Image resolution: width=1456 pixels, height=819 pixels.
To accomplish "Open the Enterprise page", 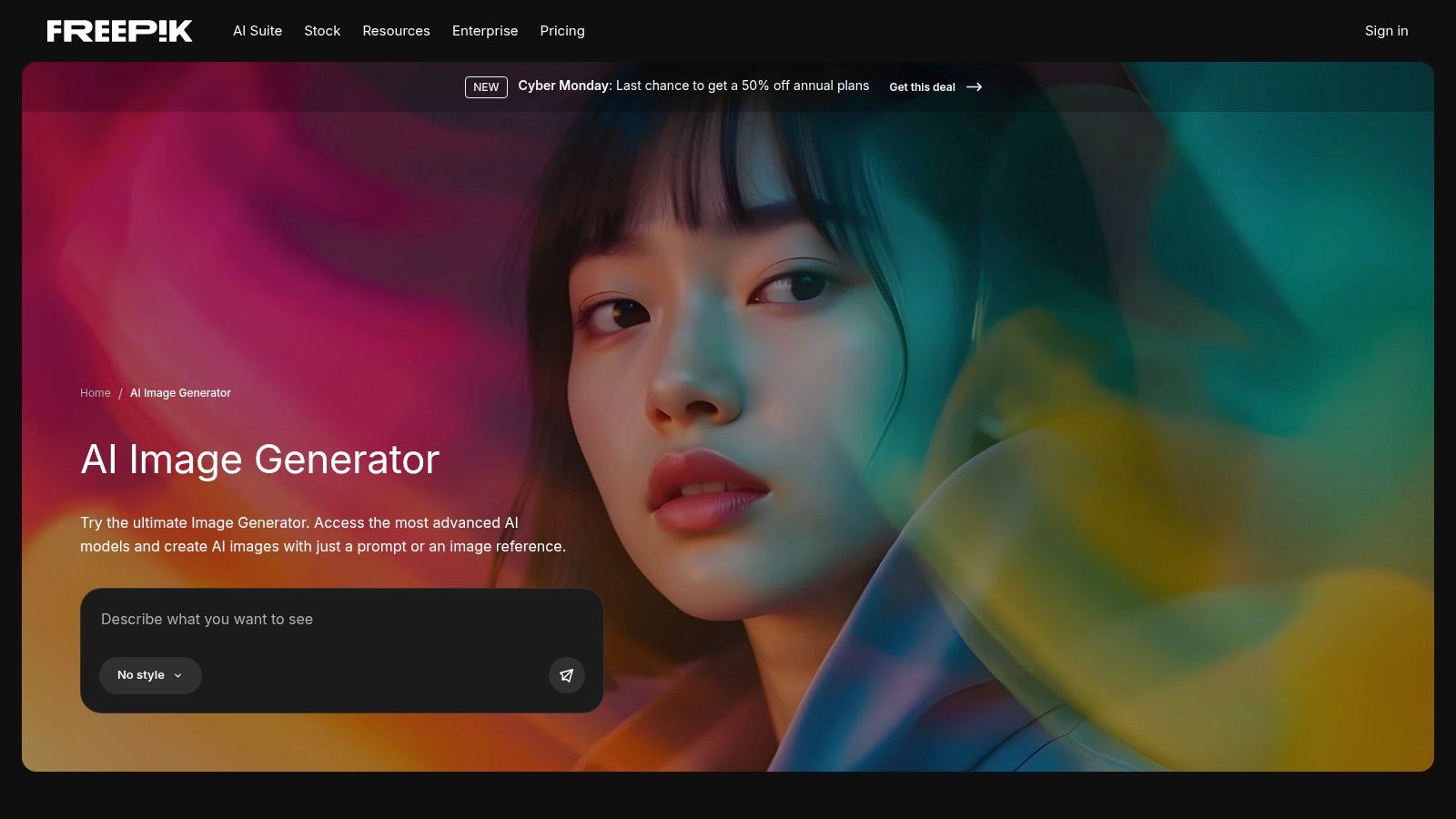I will (485, 30).
